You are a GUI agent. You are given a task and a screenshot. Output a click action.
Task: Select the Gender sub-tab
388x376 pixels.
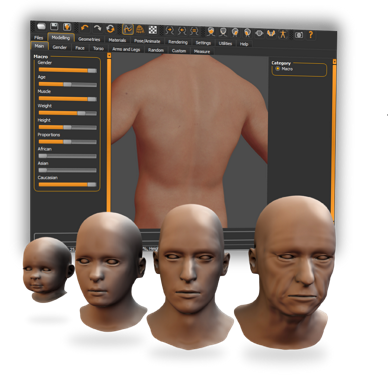click(60, 47)
